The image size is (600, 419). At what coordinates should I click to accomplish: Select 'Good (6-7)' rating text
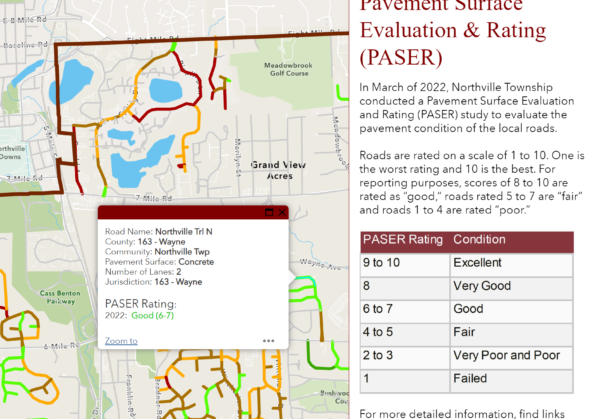click(152, 315)
